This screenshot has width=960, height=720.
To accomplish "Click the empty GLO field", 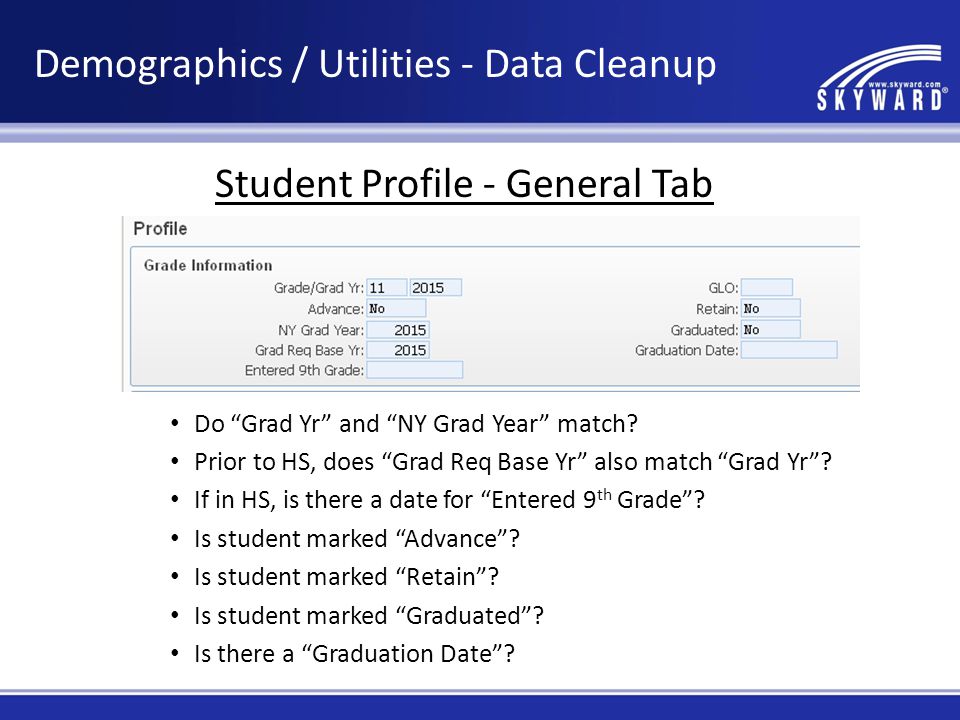I will [767, 287].
